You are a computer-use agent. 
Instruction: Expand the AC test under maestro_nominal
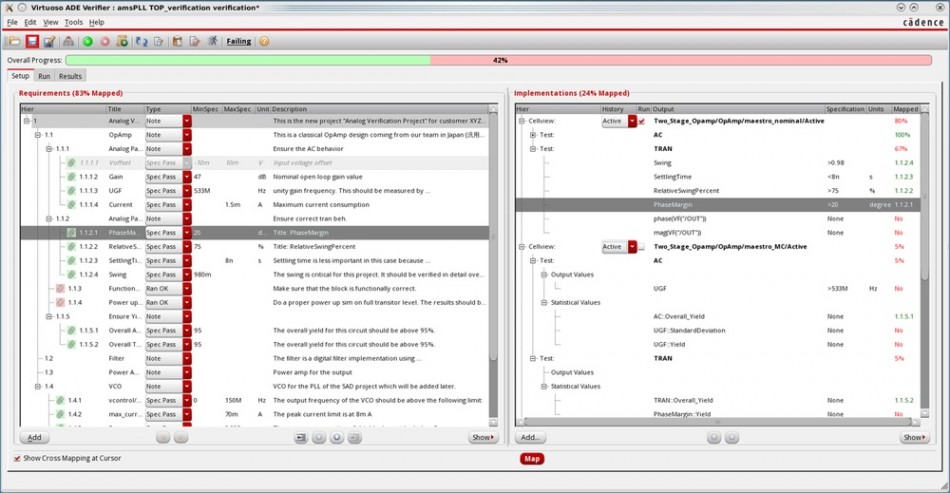(533, 135)
